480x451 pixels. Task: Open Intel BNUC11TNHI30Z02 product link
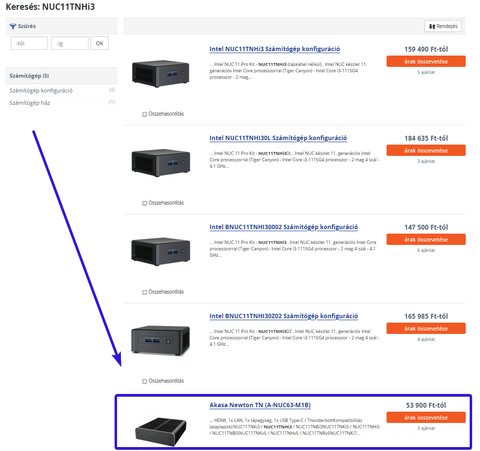tap(284, 316)
